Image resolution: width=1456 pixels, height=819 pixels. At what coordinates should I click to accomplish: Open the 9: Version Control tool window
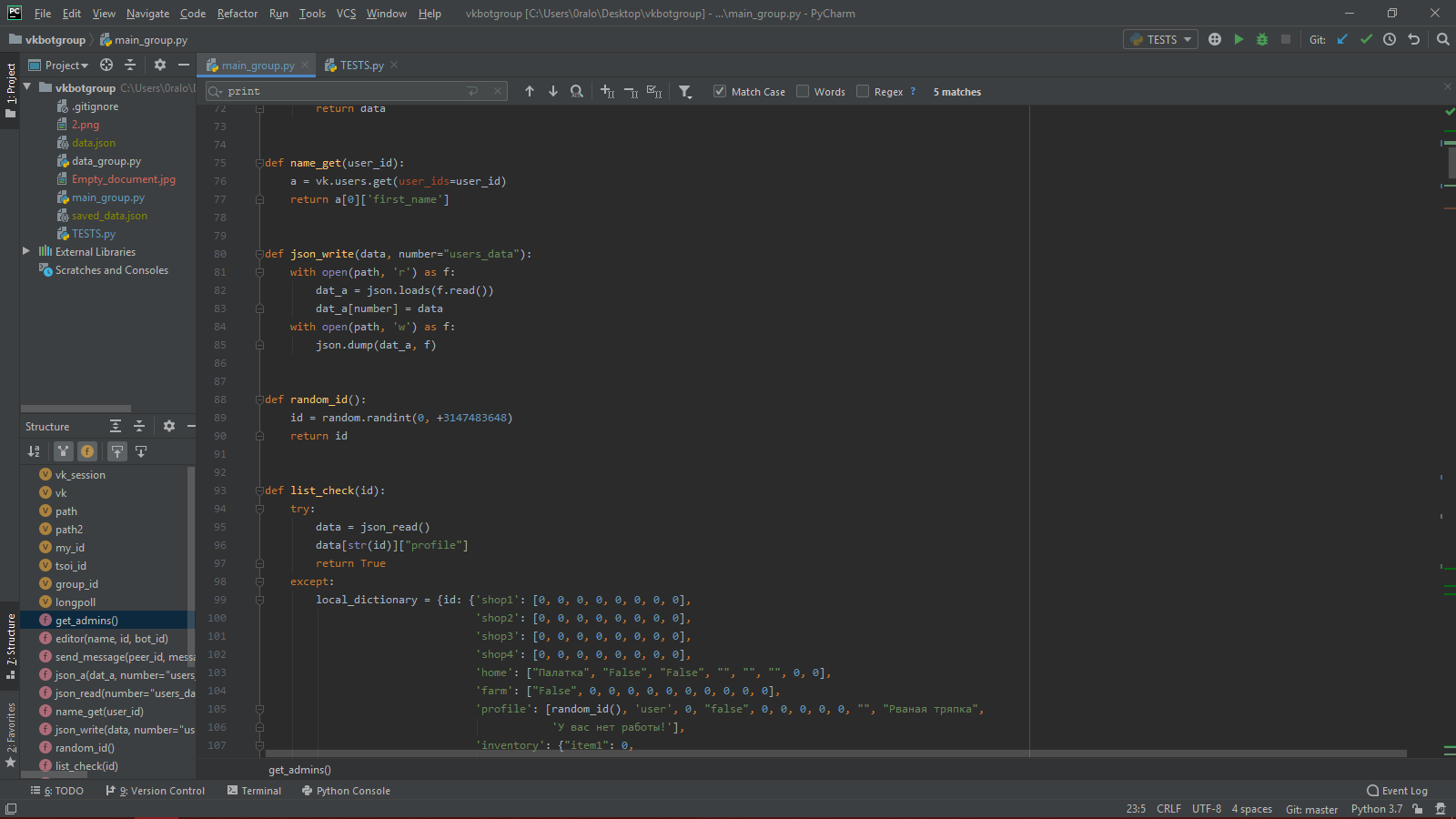pos(155,791)
